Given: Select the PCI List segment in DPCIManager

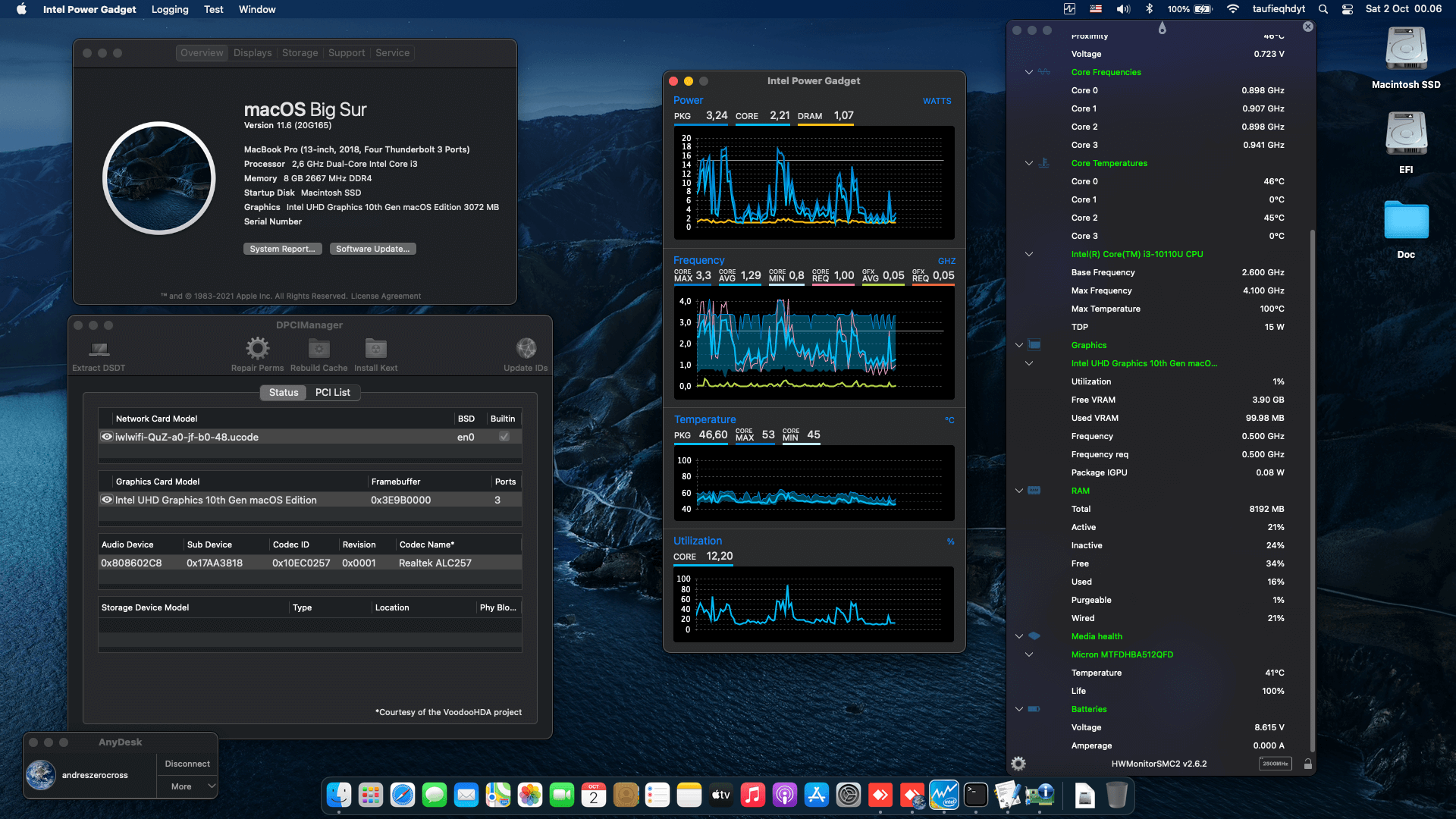Looking at the screenshot, I should click(333, 392).
